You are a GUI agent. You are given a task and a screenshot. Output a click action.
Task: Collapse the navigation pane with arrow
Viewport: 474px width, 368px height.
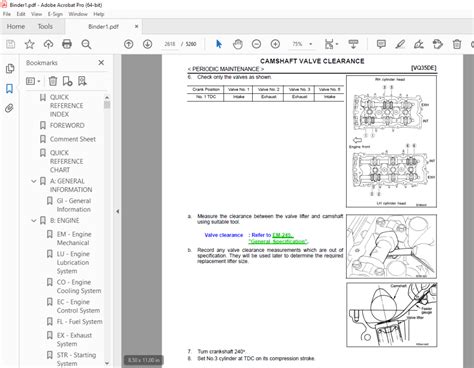click(x=117, y=211)
